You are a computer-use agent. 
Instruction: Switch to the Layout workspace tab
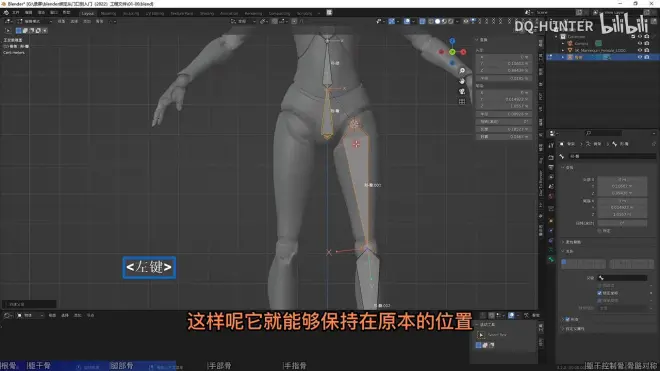point(88,13)
